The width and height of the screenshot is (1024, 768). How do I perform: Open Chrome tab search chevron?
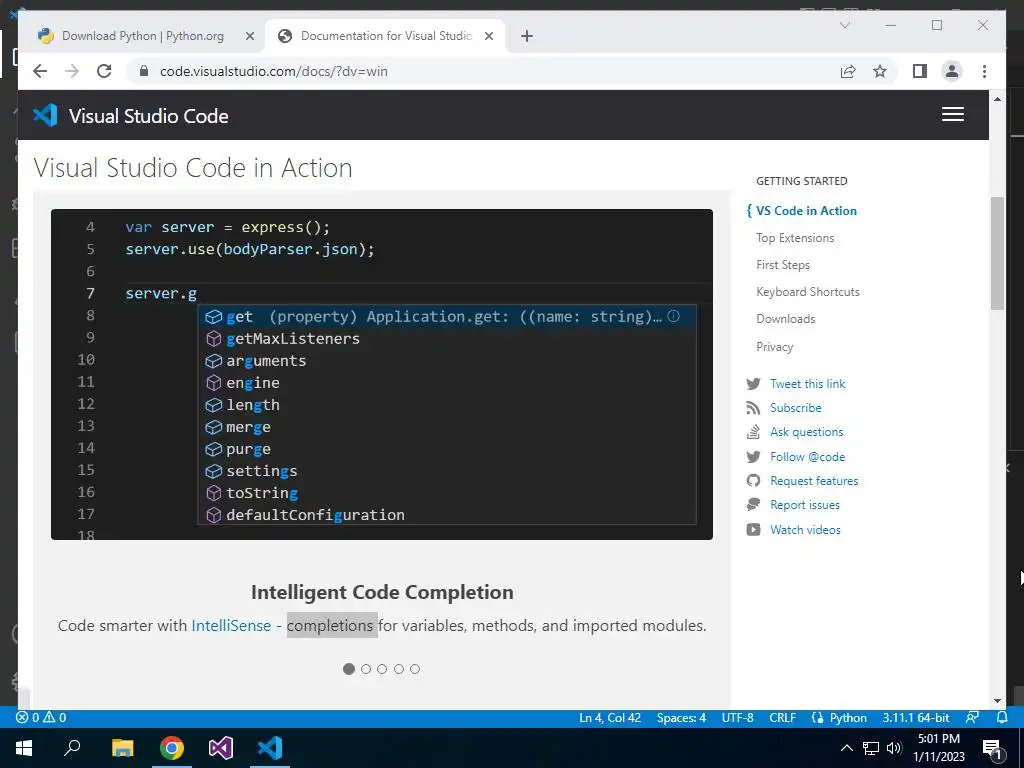[844, 25]
